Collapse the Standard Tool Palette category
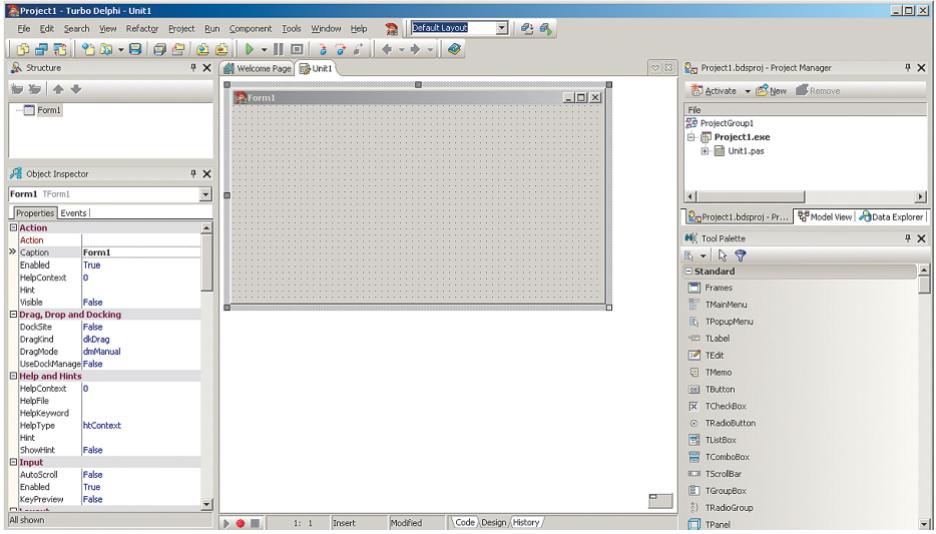This screenshot has width=936, height=534. [x=688, y=271]
